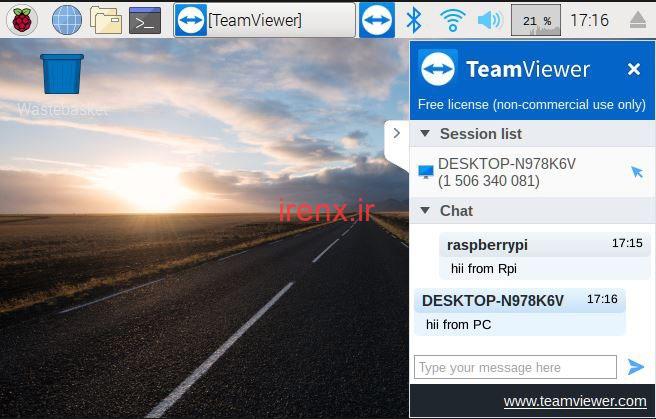The width and height of the screenshot is (656, 419).
Task: Open the file manager folders icon
Action: tap(105, 19)
